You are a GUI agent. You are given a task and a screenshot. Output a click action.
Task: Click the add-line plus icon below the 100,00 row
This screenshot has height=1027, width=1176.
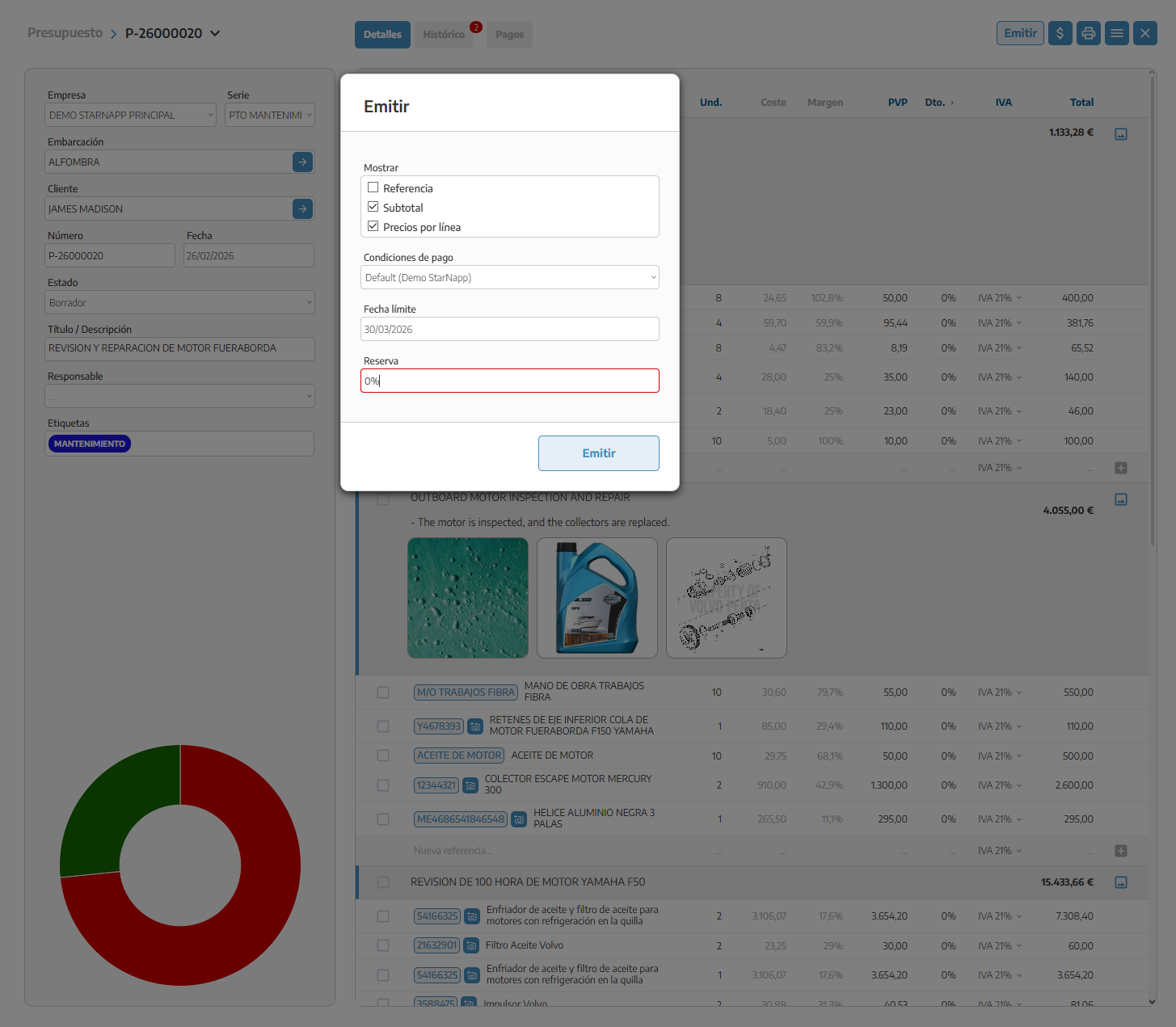pos(1121,468)
